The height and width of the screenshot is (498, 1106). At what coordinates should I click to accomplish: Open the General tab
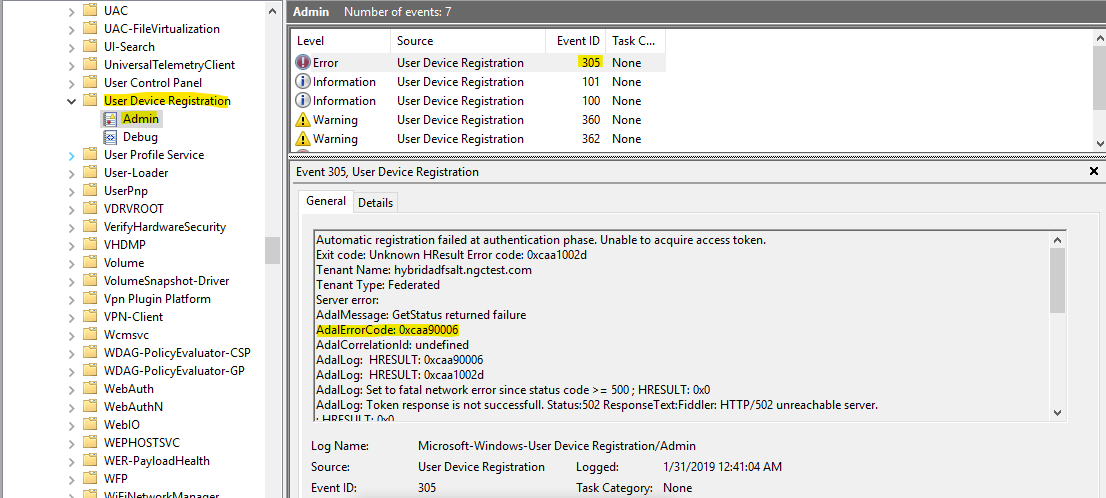[x=326, y=201]
